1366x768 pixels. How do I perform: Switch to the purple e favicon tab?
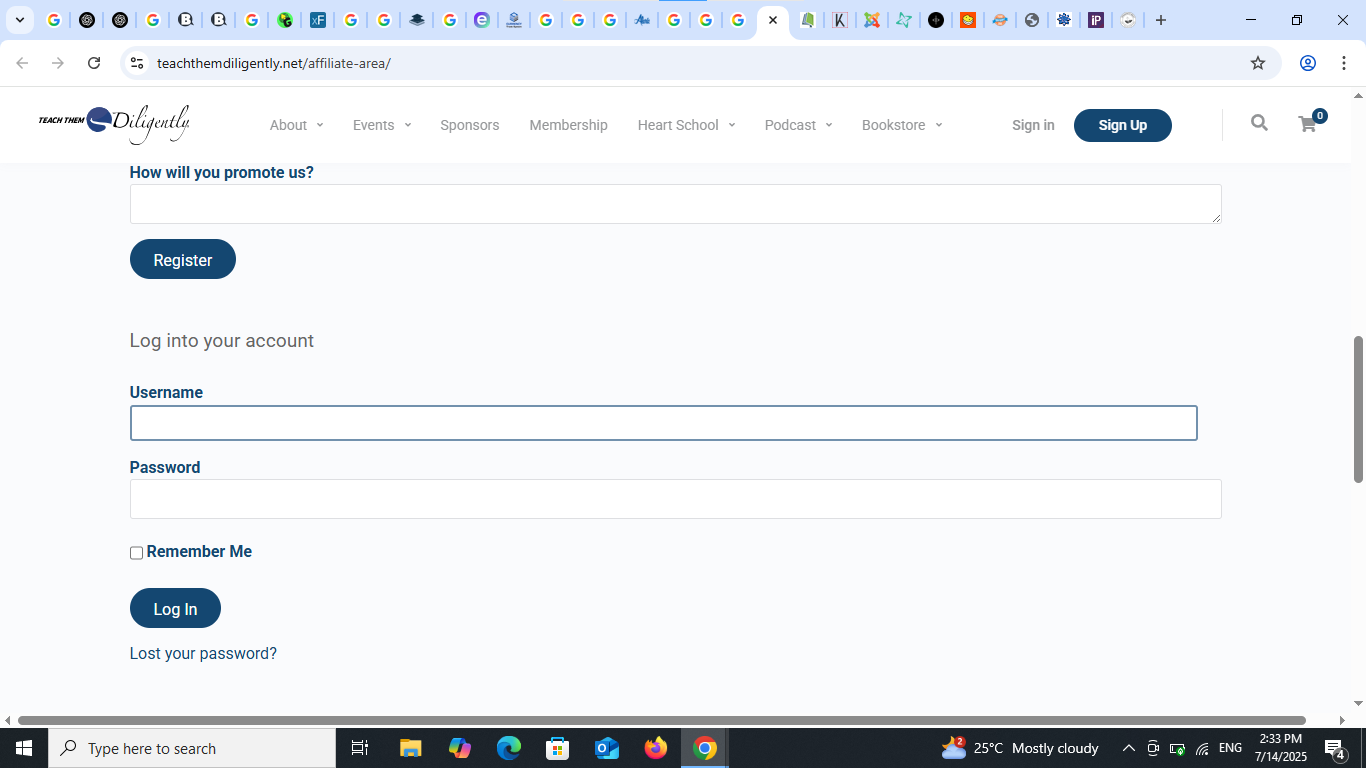click(482, 20)
